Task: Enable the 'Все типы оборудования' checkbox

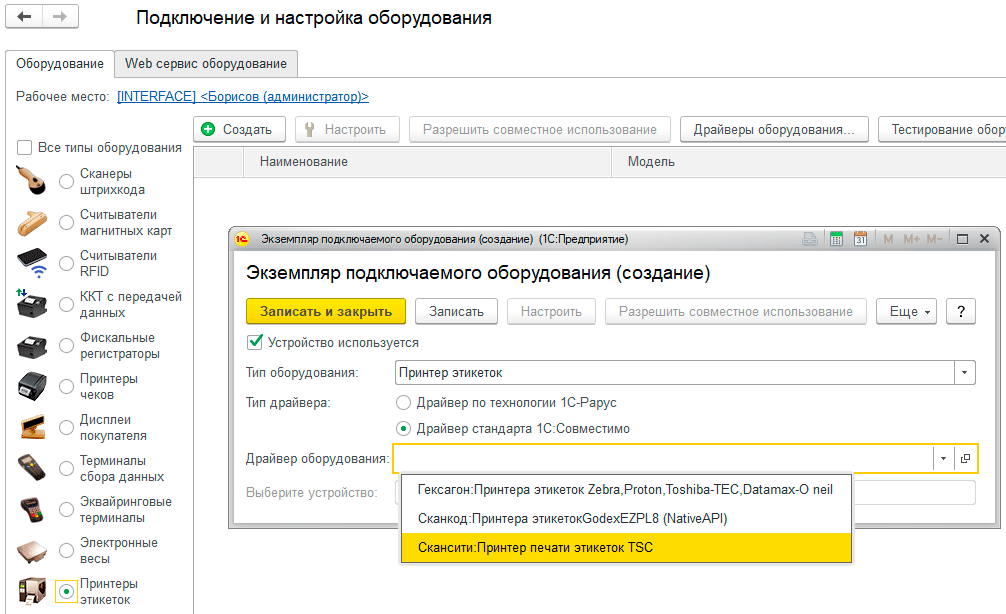Action: (x=25, y=148)
